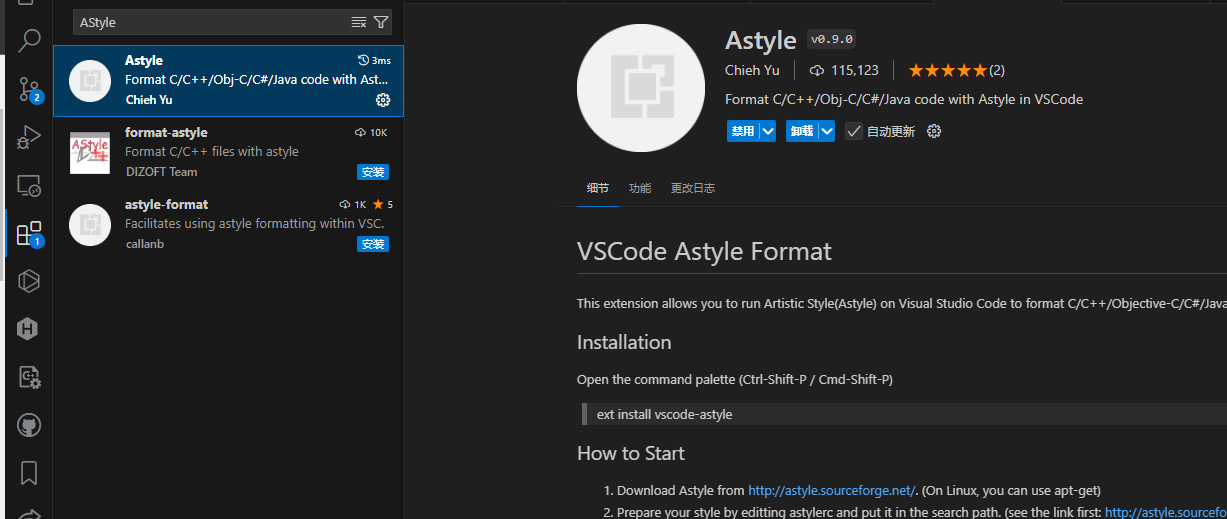Click the 10K install count on format-astyle
The height and width of the screenshot is (519, 1227).
pos(371,133)
